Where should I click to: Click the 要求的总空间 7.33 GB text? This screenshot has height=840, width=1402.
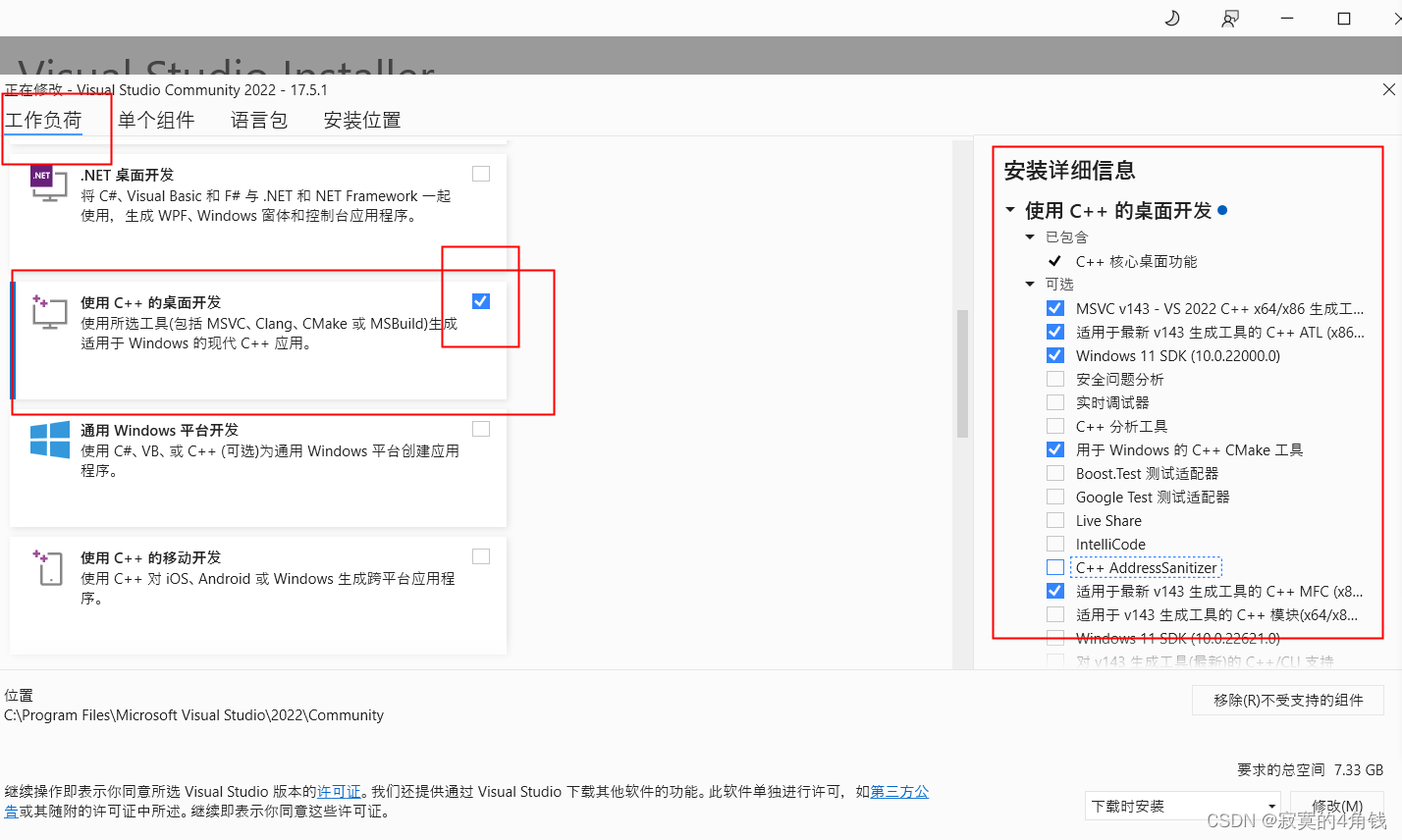(1310, 770)
